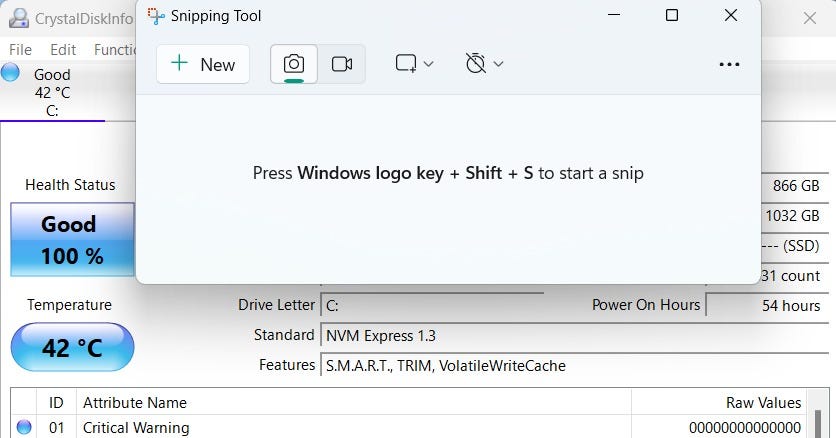Open the Edit menu
836x438 pixels.
[63, 49]
